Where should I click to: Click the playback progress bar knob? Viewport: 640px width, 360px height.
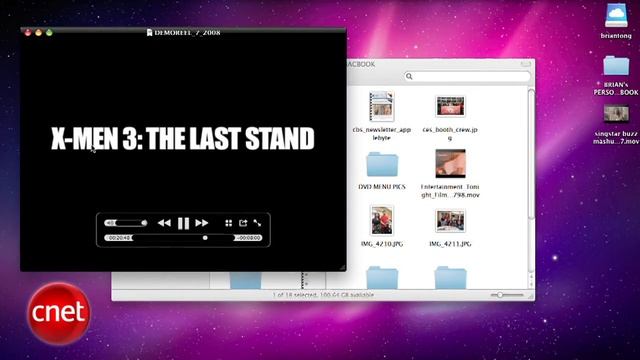click(x=205, y=238)
